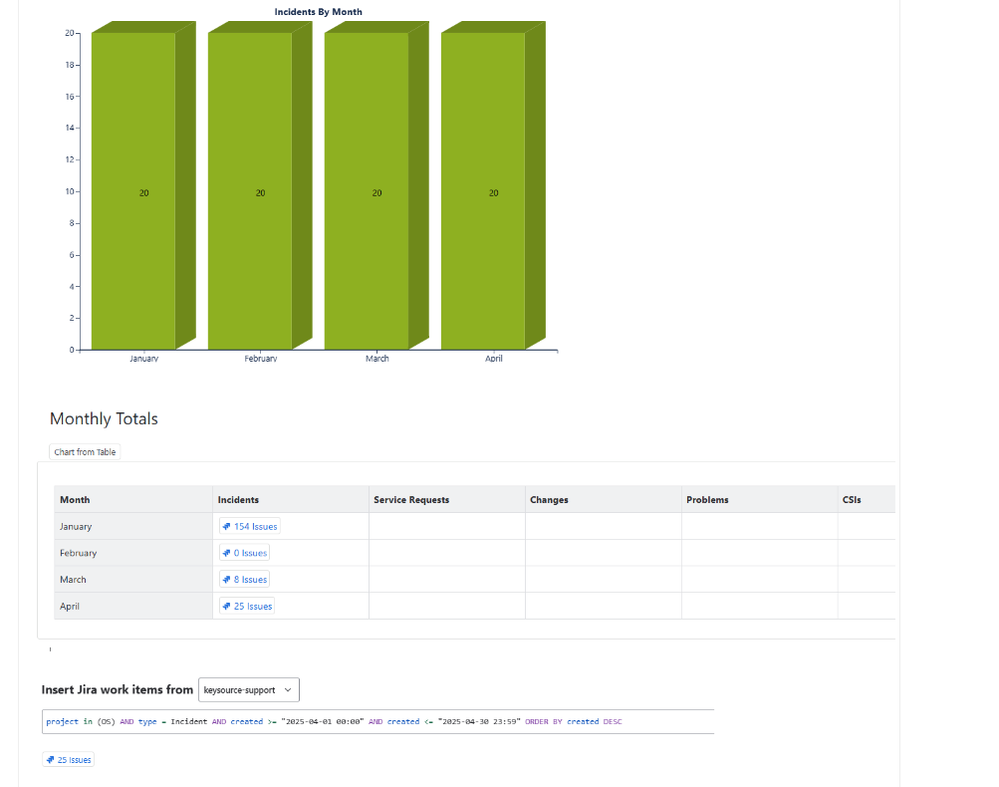The image size is (999, 787).
Task: Click the Monthly Totals heading
Action: (104, 419)
